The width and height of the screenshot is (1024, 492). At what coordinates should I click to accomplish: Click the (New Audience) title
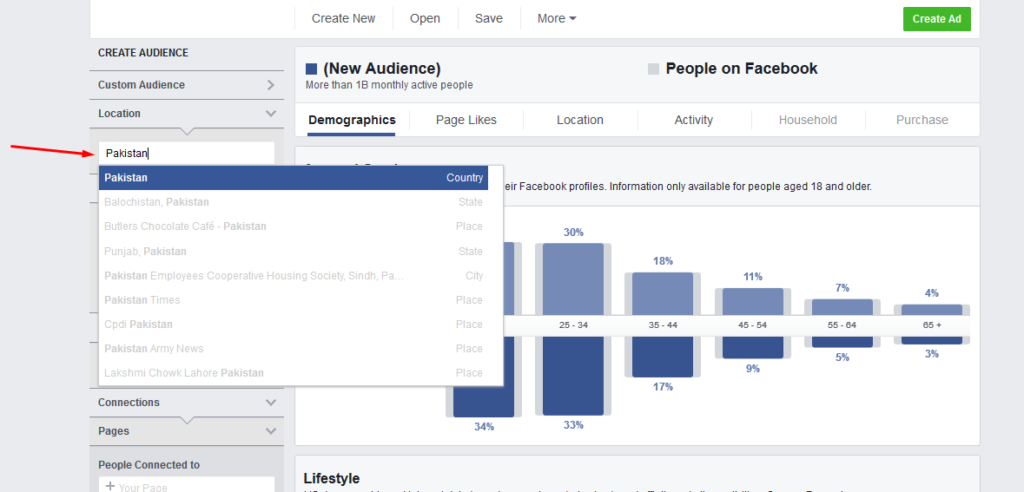coord(382,69)
